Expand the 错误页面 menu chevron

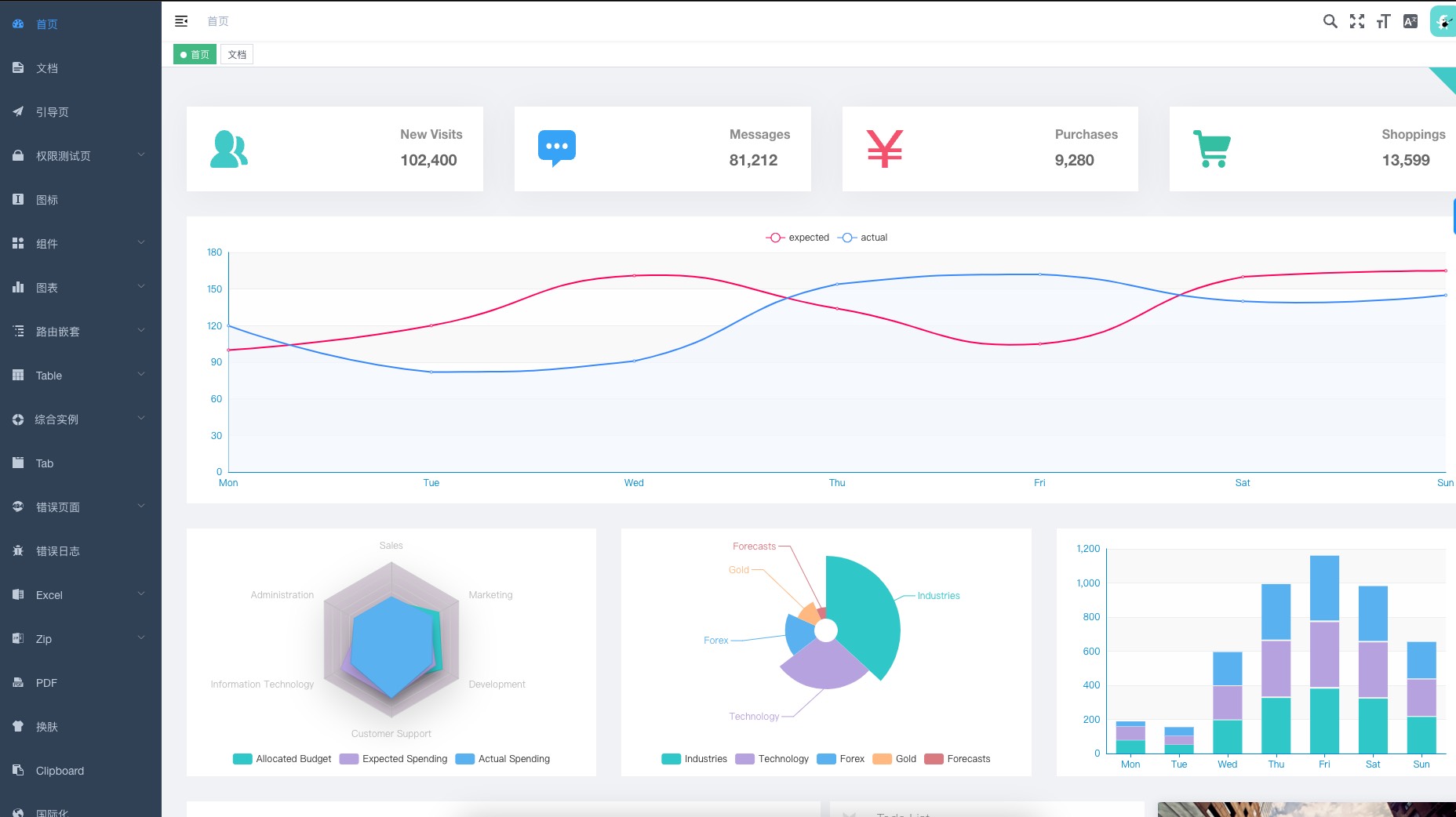click(141, 506)
